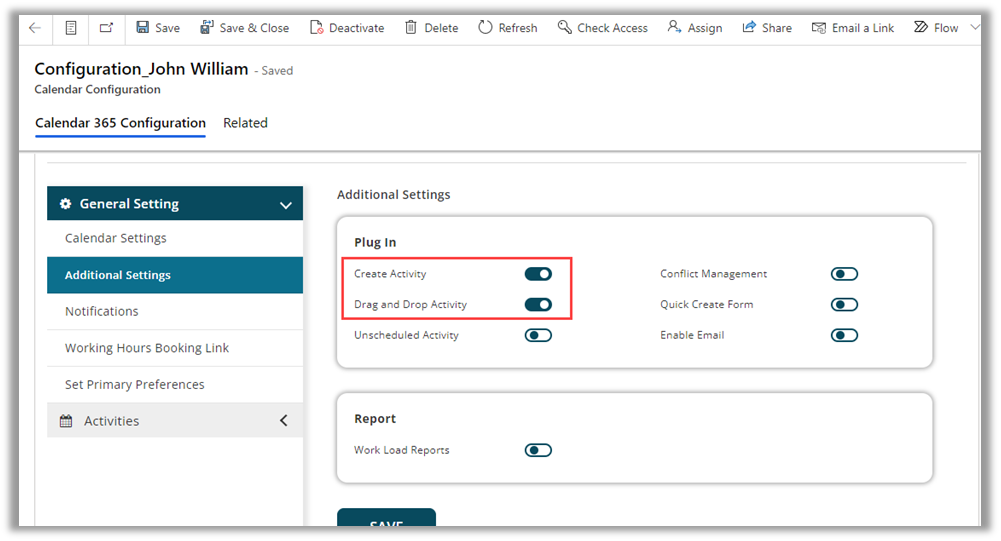The width and height of the screenshot is (1001, 541).
Task: Open the form record set icon
Action: 70,28
